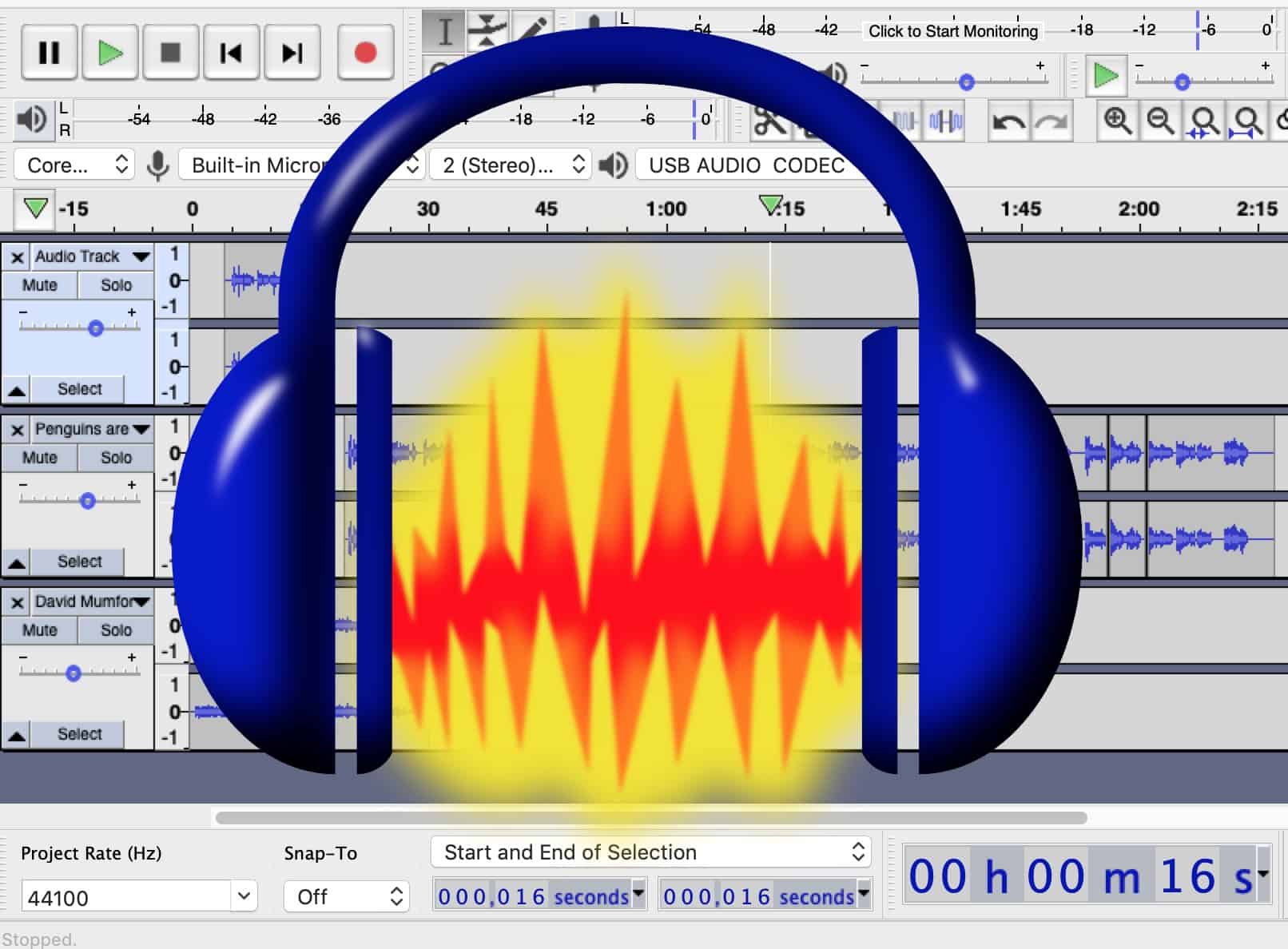Click the microphone icon in the device toolbar
The height and width of the screenshot is (949, 1288).
[x=158, y=165]
